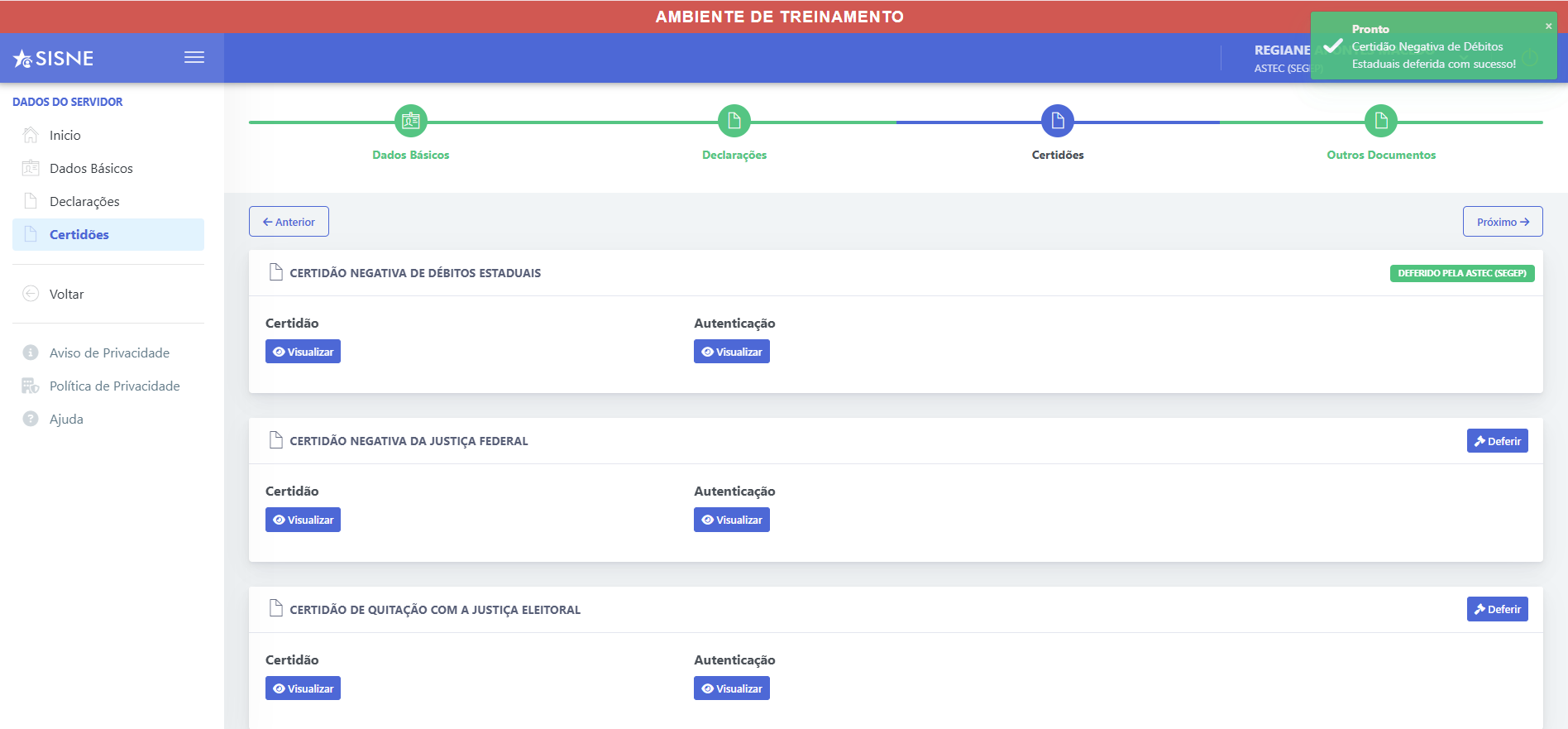This screenshot has width=1568, height=729.
Task: Open the Dados Básicos step icon
Action: pos(411,122)
